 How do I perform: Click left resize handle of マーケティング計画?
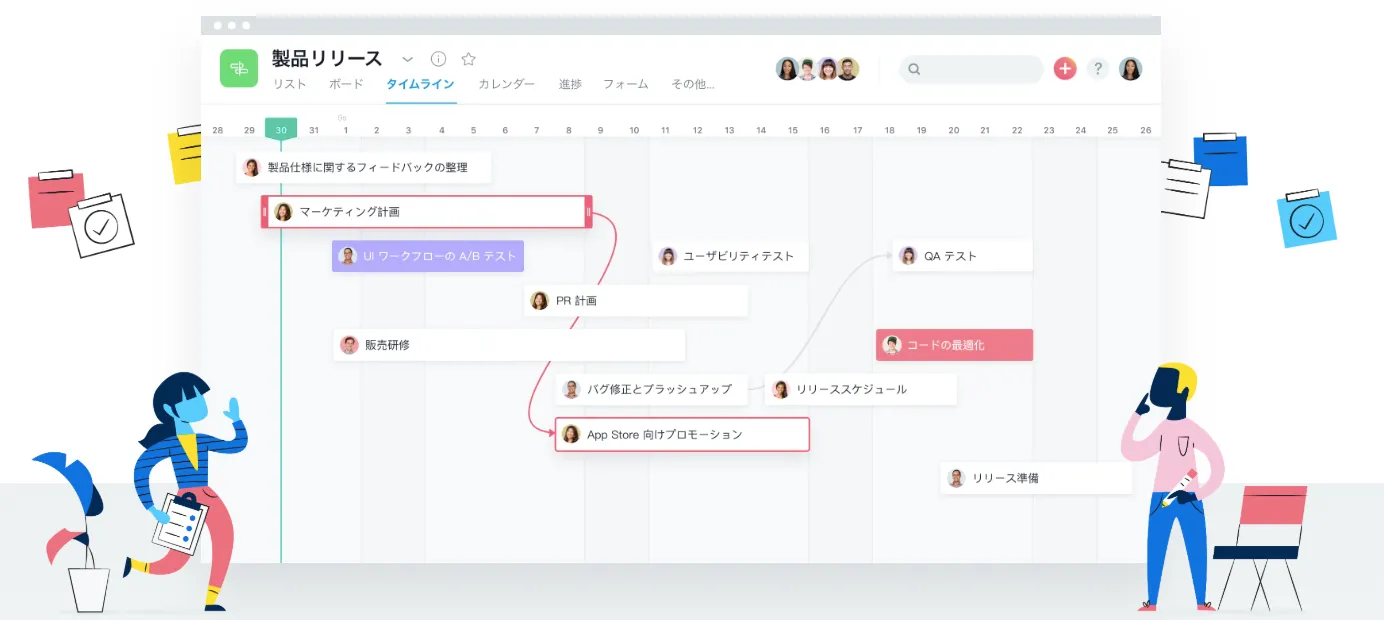(265, 212)
